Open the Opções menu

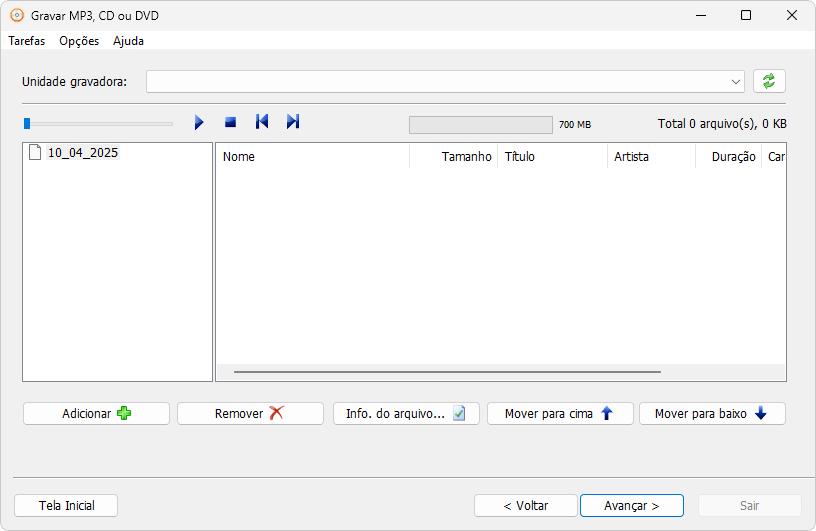pos(79,41)
